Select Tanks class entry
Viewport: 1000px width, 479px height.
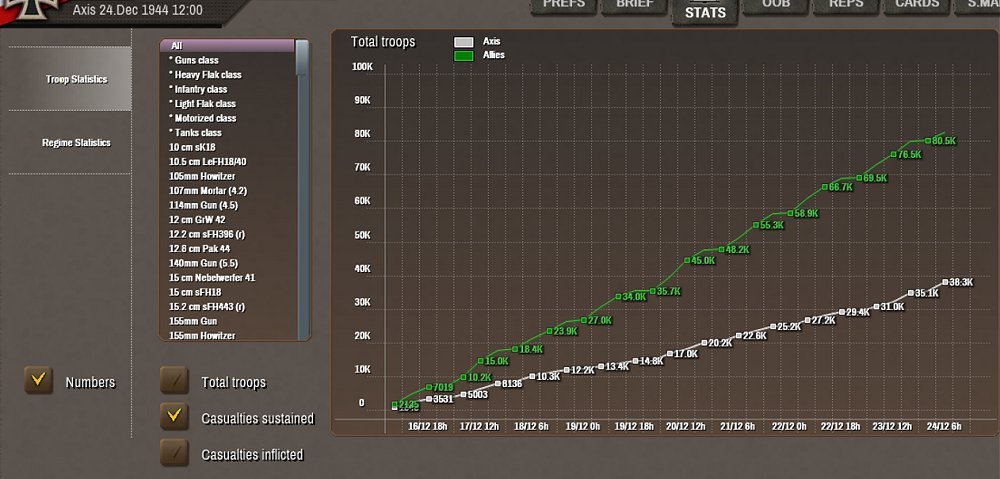pyautogui.click(x=227, y=133)
